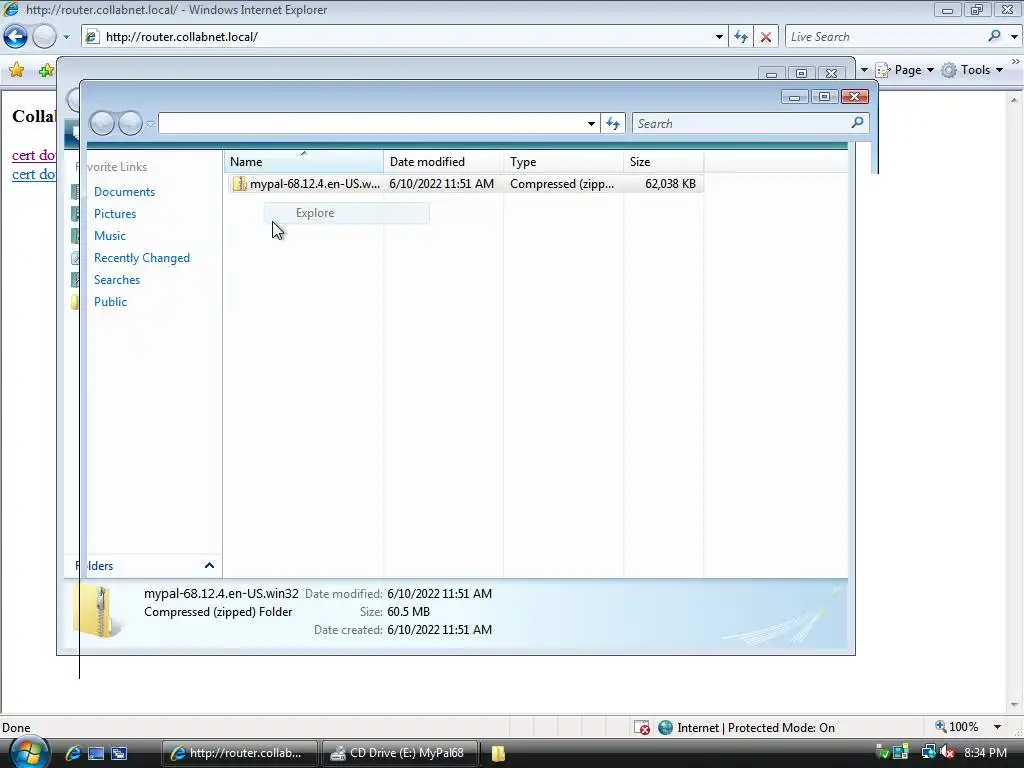The width and height of the screenshot is (1024, 768).
Task: Click the Live Search box
Action: coord(885,37)
